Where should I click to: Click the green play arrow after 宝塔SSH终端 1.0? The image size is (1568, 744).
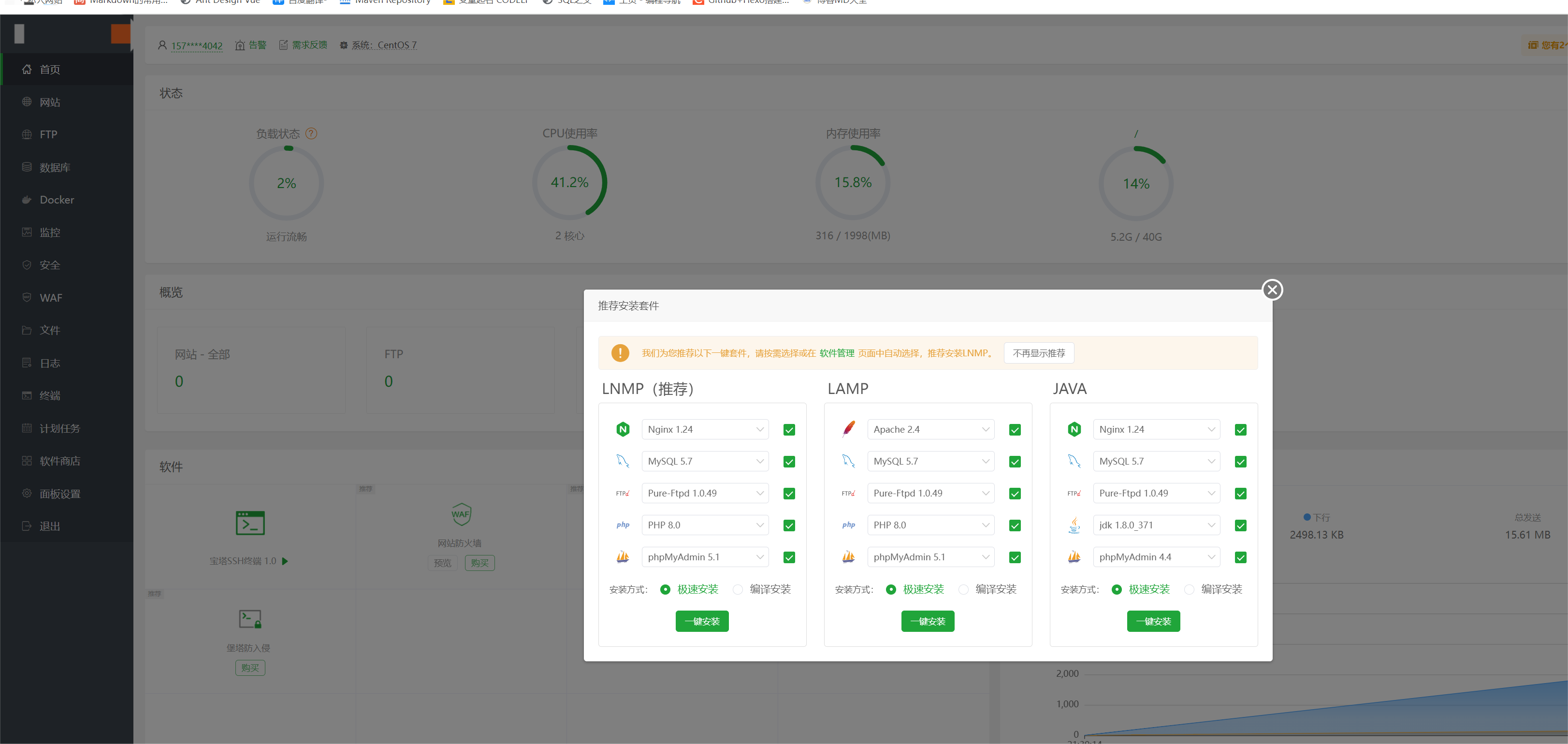(x=285, y=561)
